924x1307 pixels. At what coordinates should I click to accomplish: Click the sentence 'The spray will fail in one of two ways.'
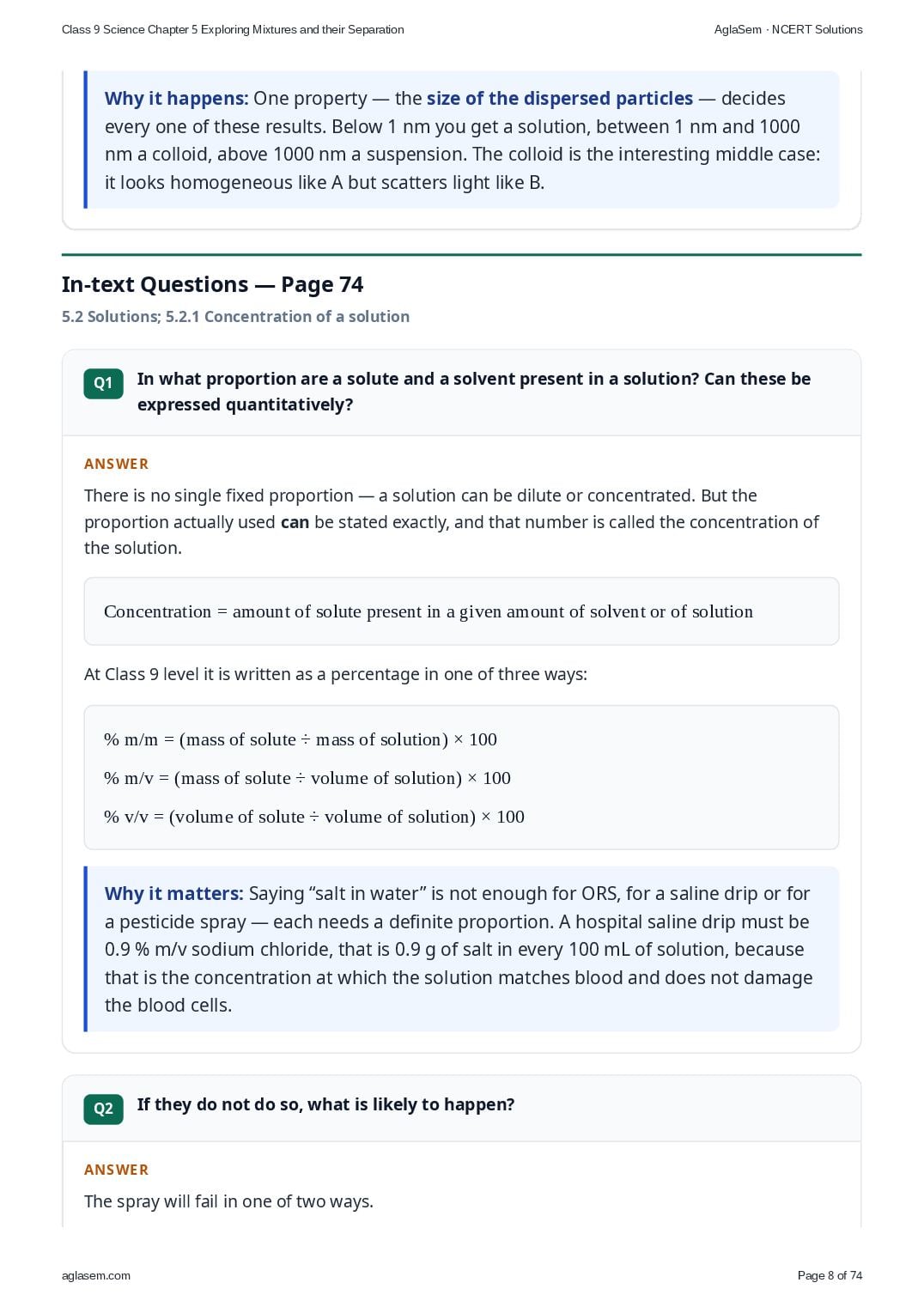228,1201
